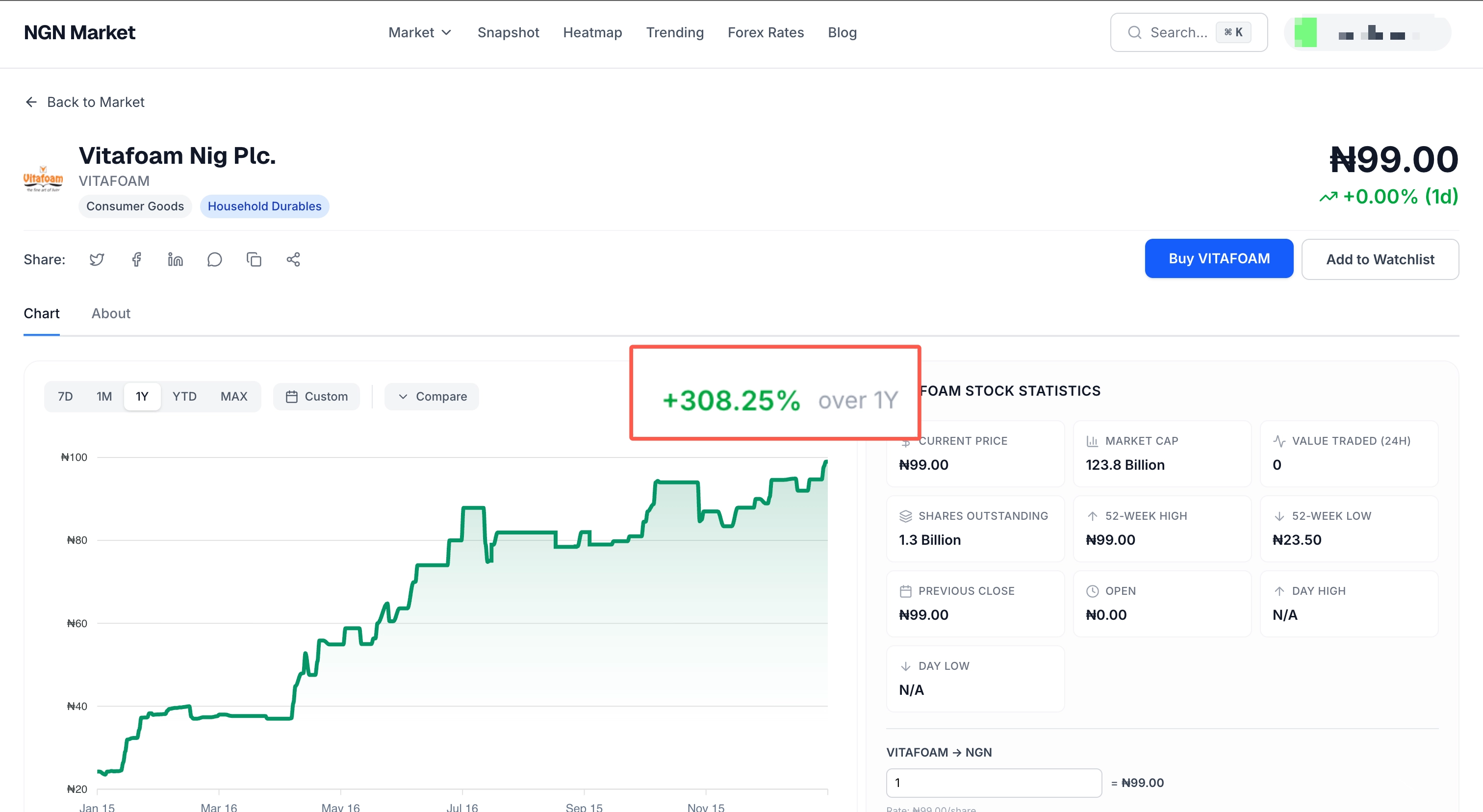Image resolution: width=1483 pixels, height=812 pixels.
Task: Expand the Market navigation dropdown
Action: 420,33
